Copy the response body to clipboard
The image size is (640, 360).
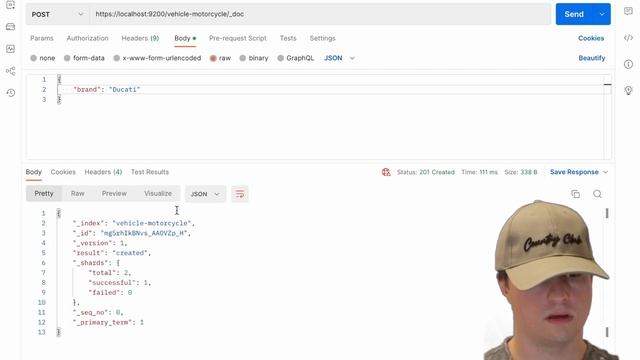click(576, 194)
